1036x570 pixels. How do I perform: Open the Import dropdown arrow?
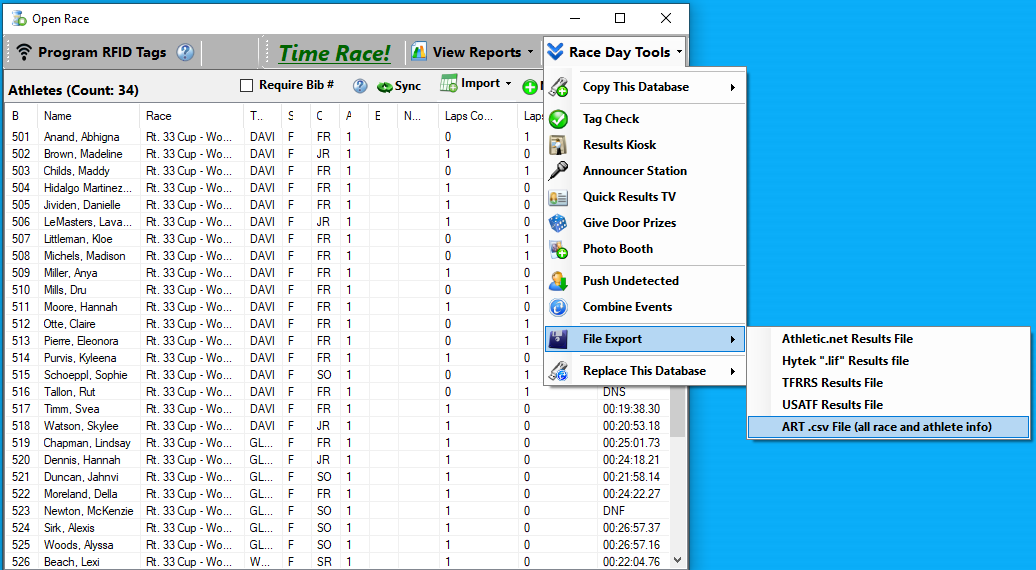pyautogui.click(x=508, y=84)
